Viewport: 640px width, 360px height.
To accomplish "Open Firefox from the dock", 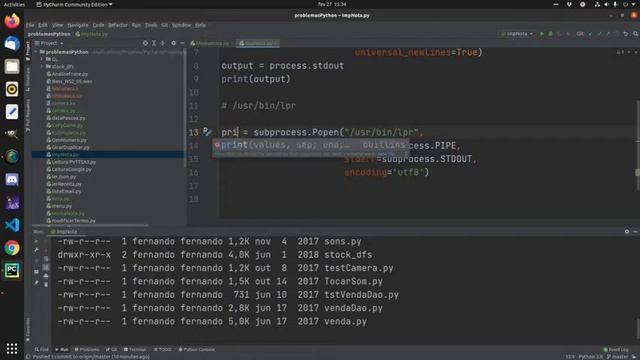I will coord(12,21).
